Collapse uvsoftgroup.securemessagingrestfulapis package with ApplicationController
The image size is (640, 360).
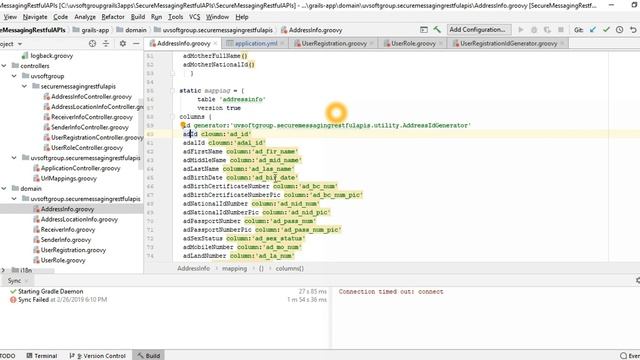14,158
